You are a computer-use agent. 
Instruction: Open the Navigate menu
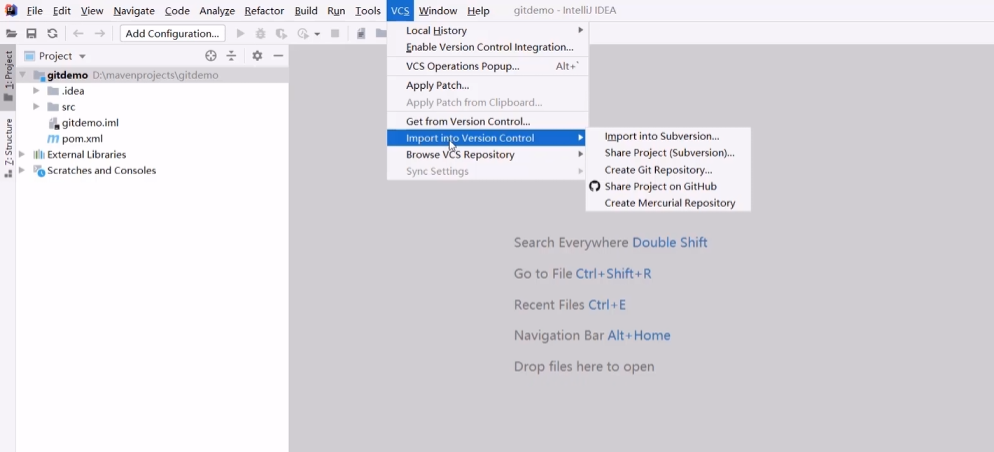pos(134,11)
